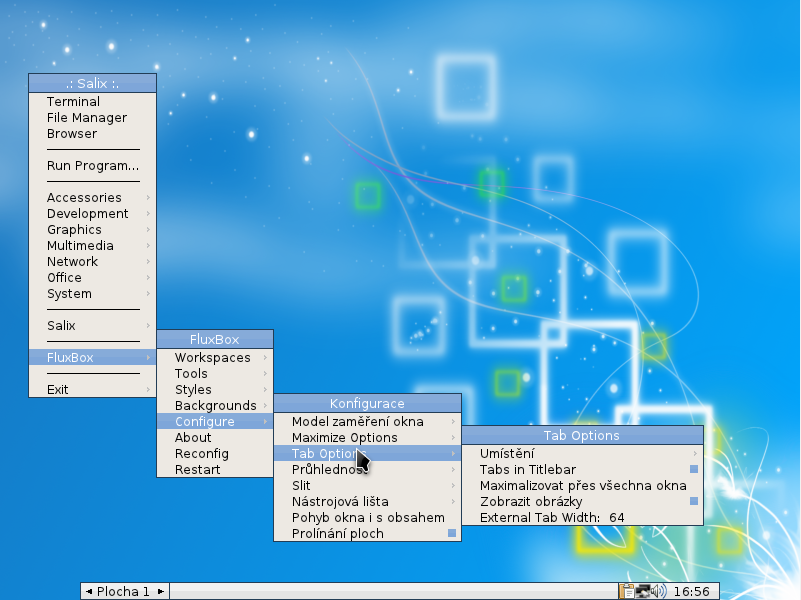Open the clipboard manager tray icon

[627, 591]
